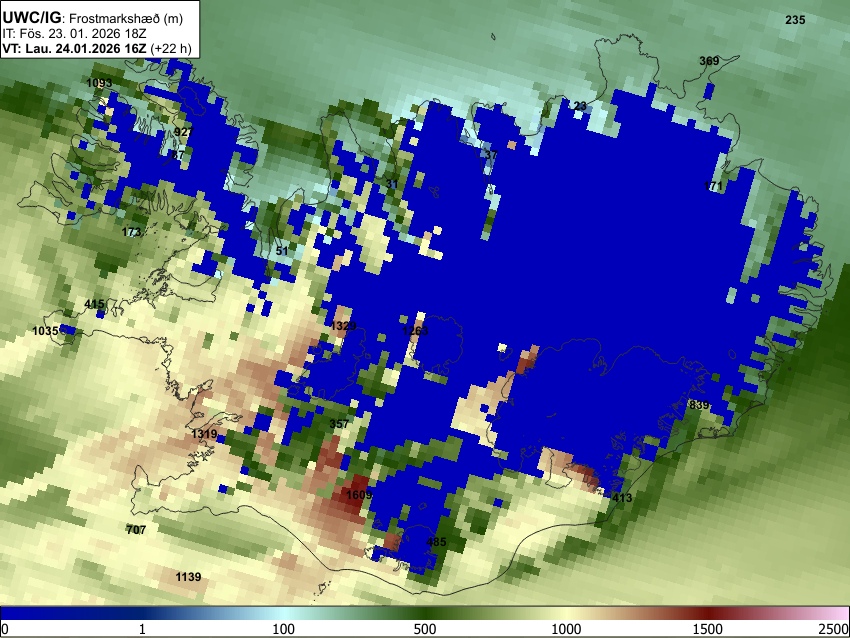Click the 1500 tick on color scale
This screenshot has height=638, width=850.
tap(708, 629)
